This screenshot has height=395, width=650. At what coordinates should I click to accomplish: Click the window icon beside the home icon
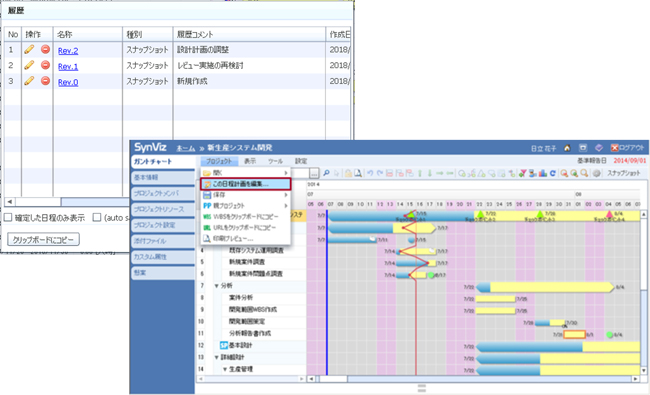[x=583, y=148]
